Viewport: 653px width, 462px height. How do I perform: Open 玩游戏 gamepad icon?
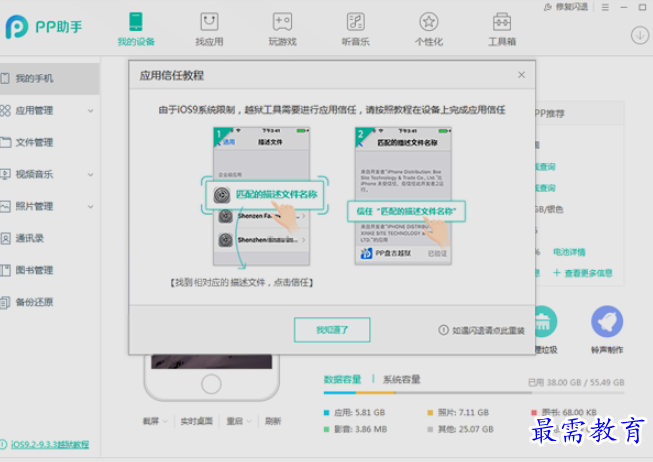(282, 22)
